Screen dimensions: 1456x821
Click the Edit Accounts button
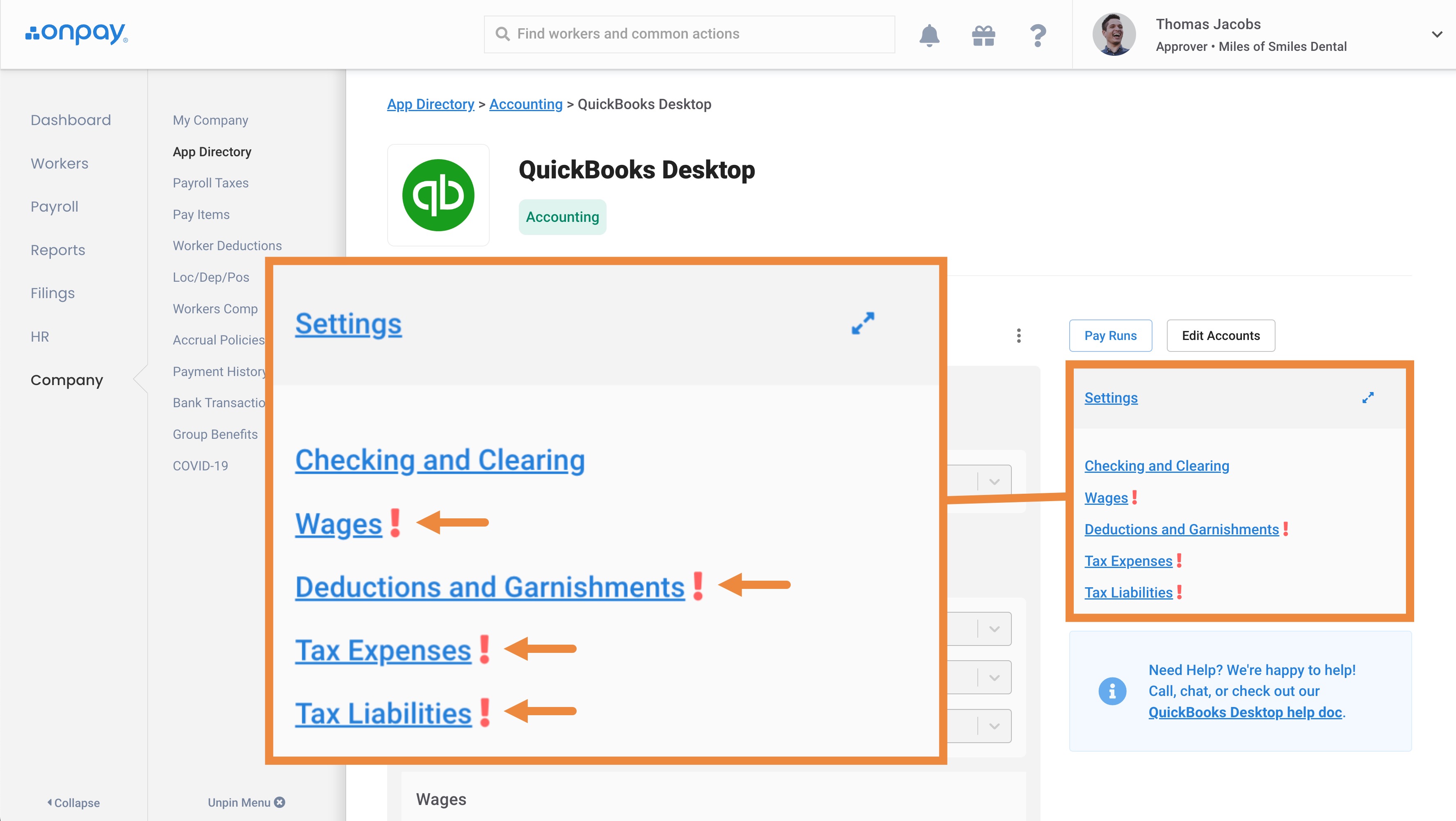[1221, 335]
